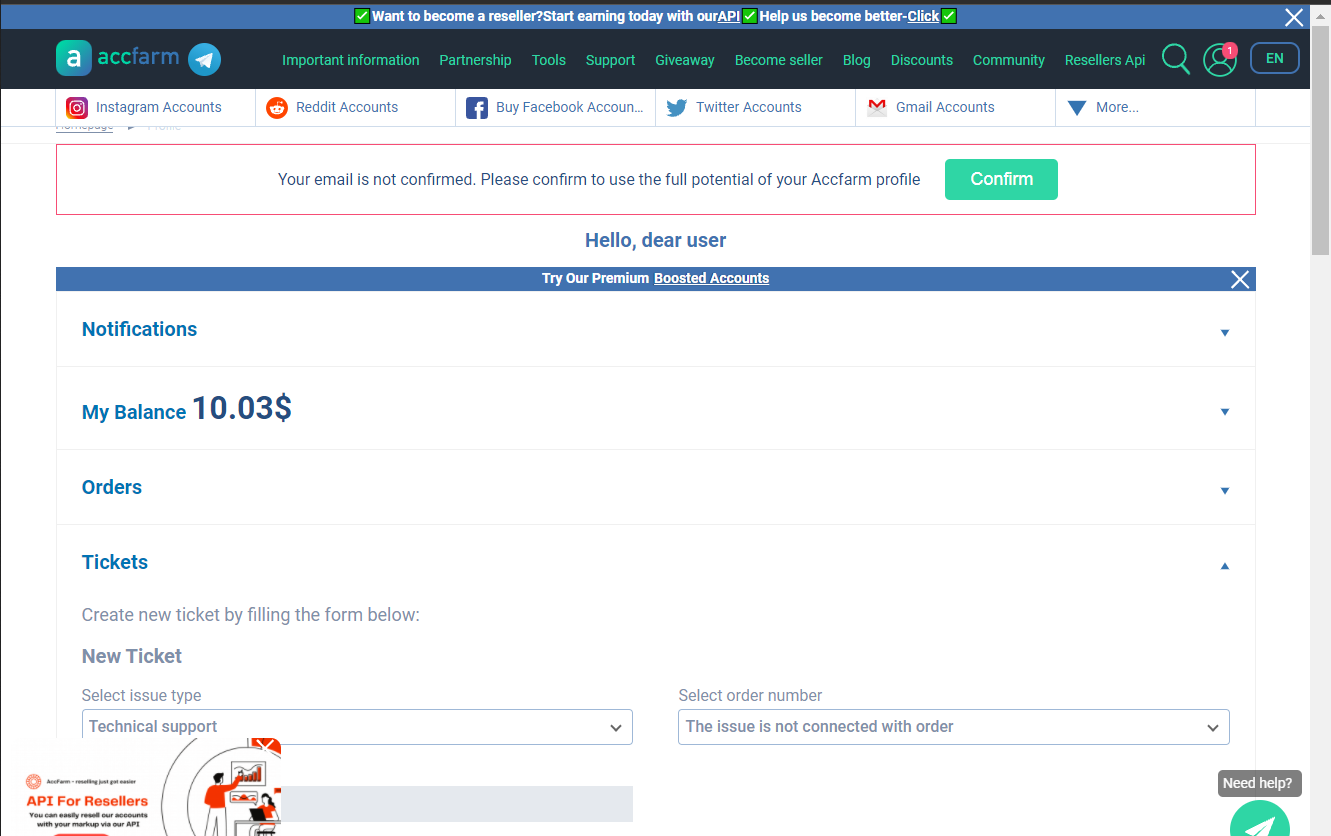Open the Tools menu item

[x=549, y=60]
